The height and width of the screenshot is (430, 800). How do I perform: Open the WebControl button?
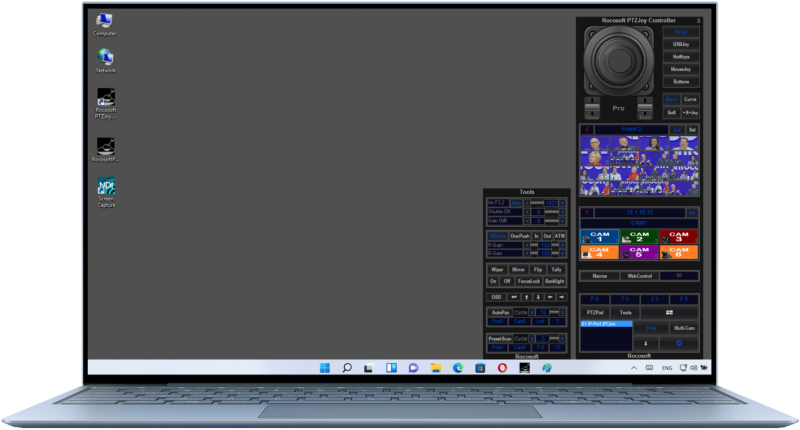(x=638, y=275)
